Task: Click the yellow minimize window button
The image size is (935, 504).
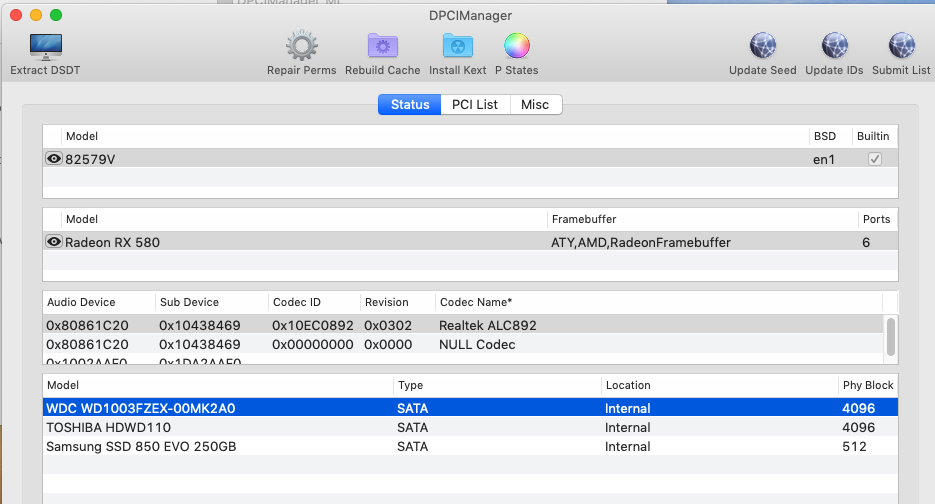Action: (x=36, y=15)
